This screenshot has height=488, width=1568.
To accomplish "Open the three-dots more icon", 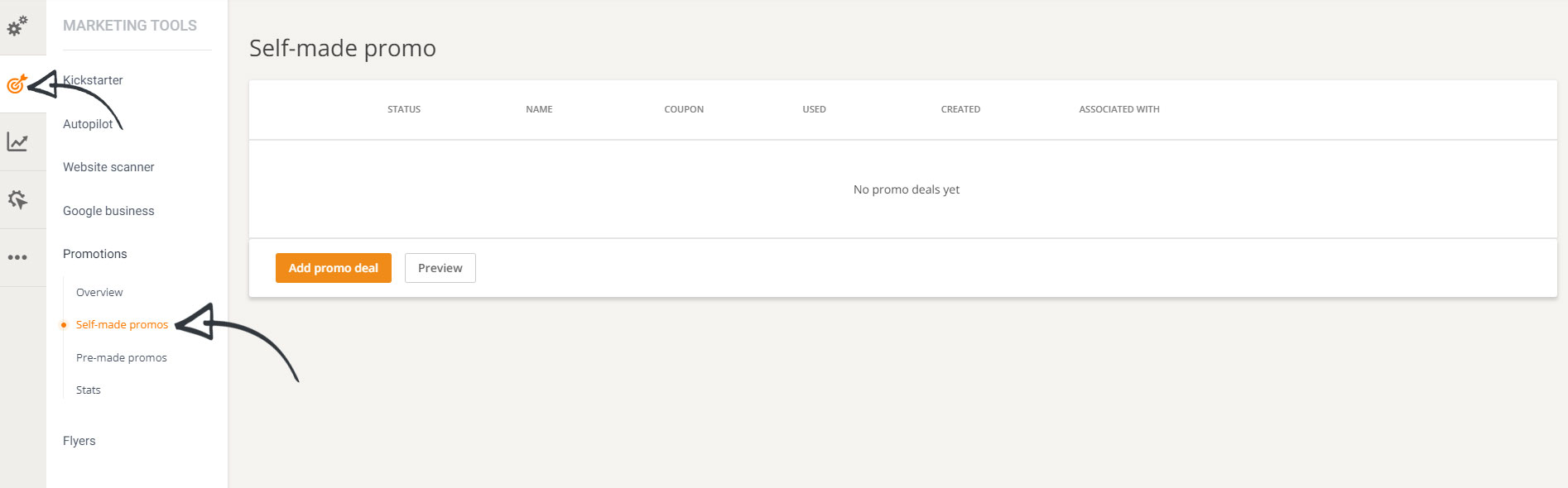I will [17, 257].
